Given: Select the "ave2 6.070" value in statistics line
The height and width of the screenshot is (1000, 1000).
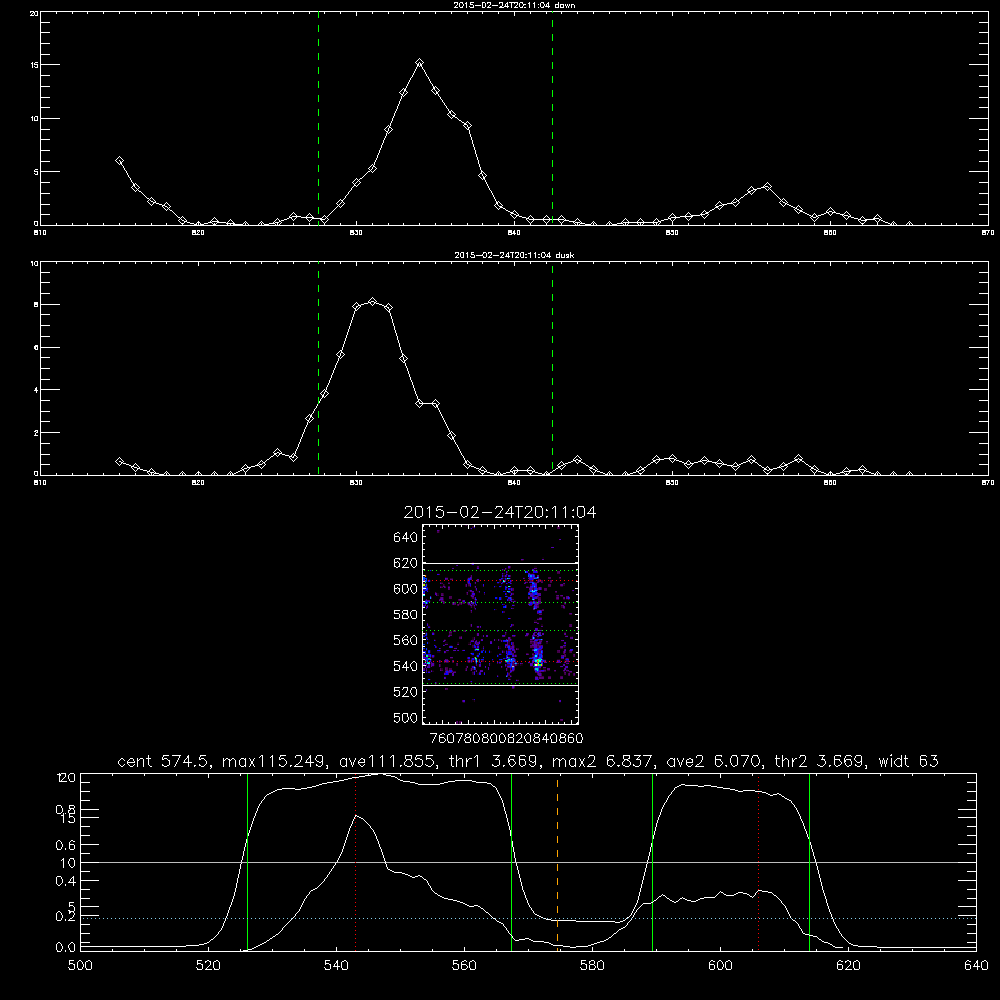Looking at the screenshot, I should [714, 761].
